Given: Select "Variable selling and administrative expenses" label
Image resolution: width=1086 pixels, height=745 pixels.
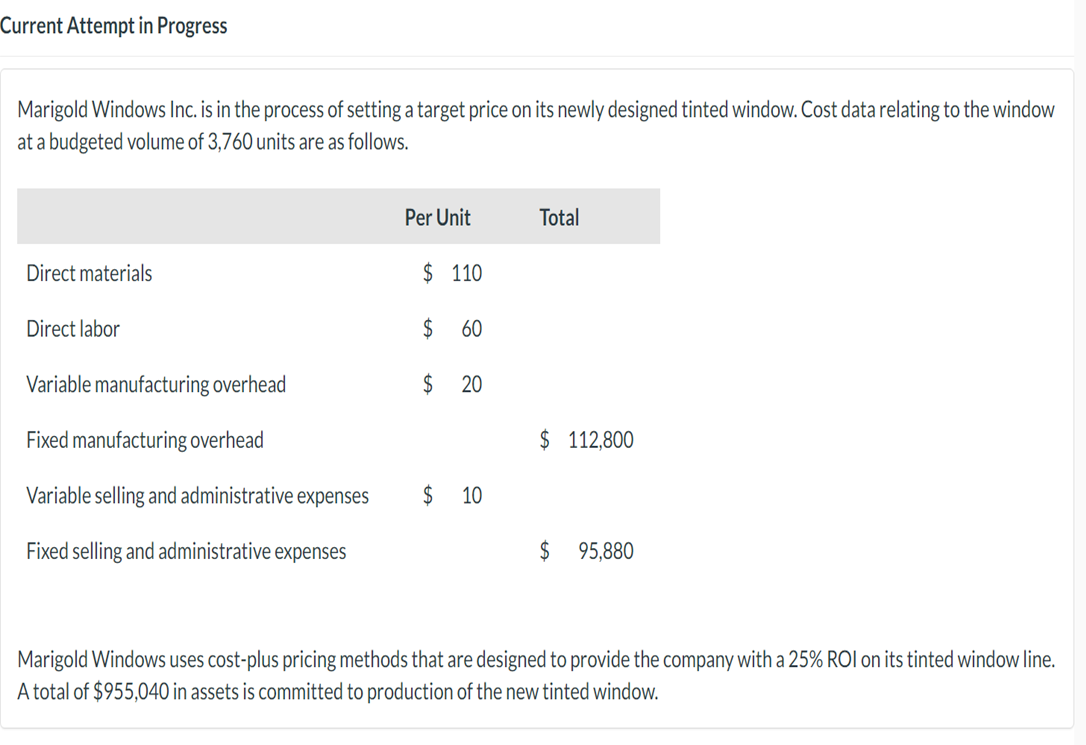Looking at the screenshot, I should 197,496.
